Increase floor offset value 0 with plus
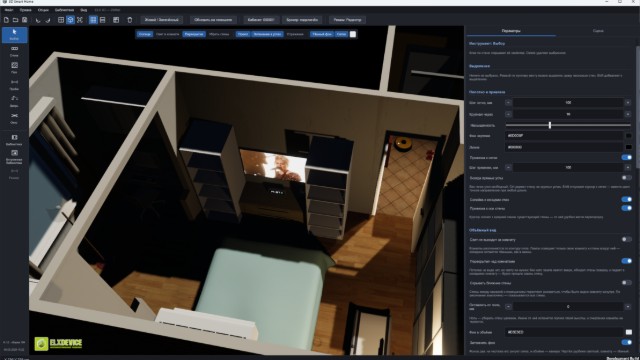 tap(628, 307)
